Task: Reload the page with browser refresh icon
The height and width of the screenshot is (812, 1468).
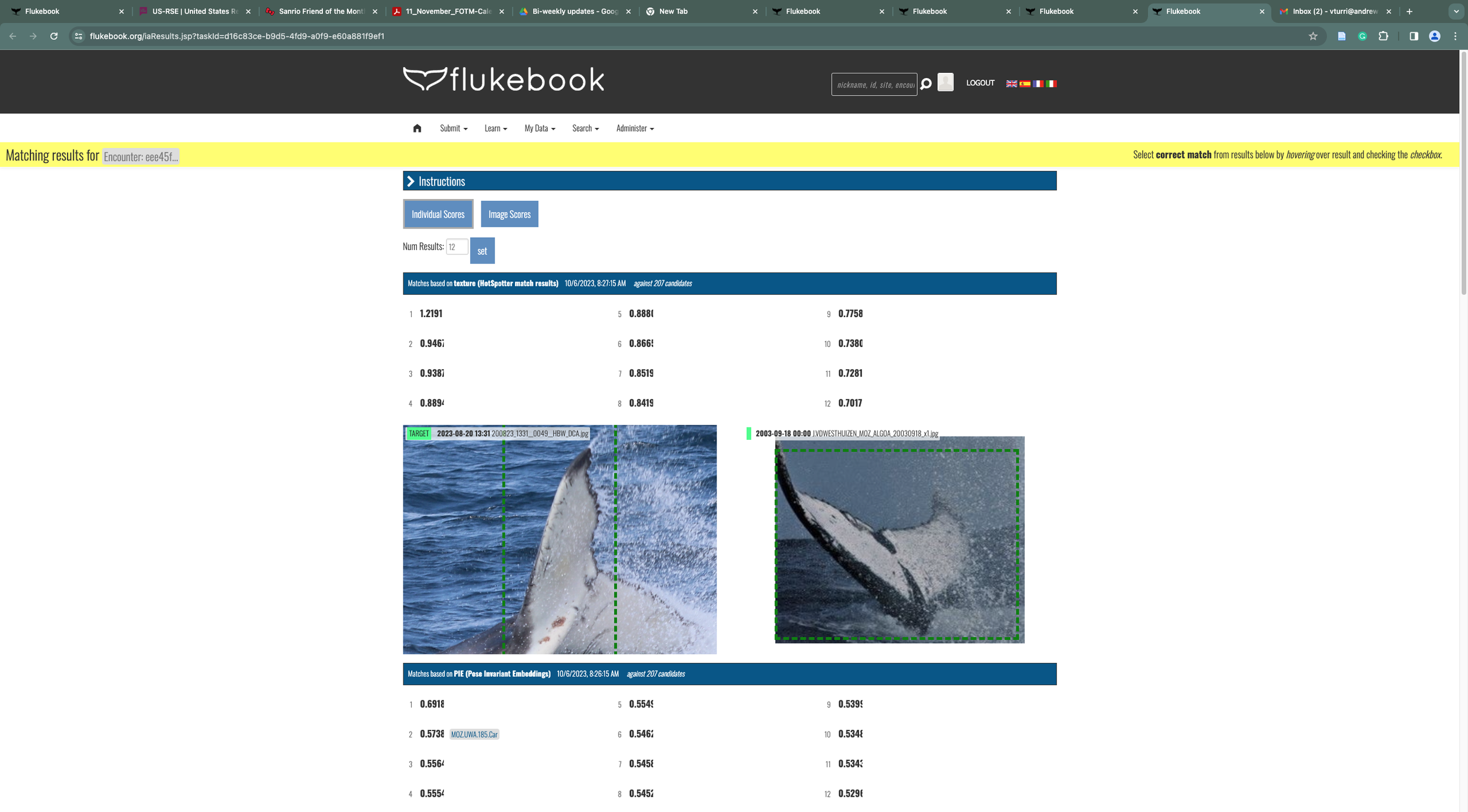Action: click(x=54, y=36)
